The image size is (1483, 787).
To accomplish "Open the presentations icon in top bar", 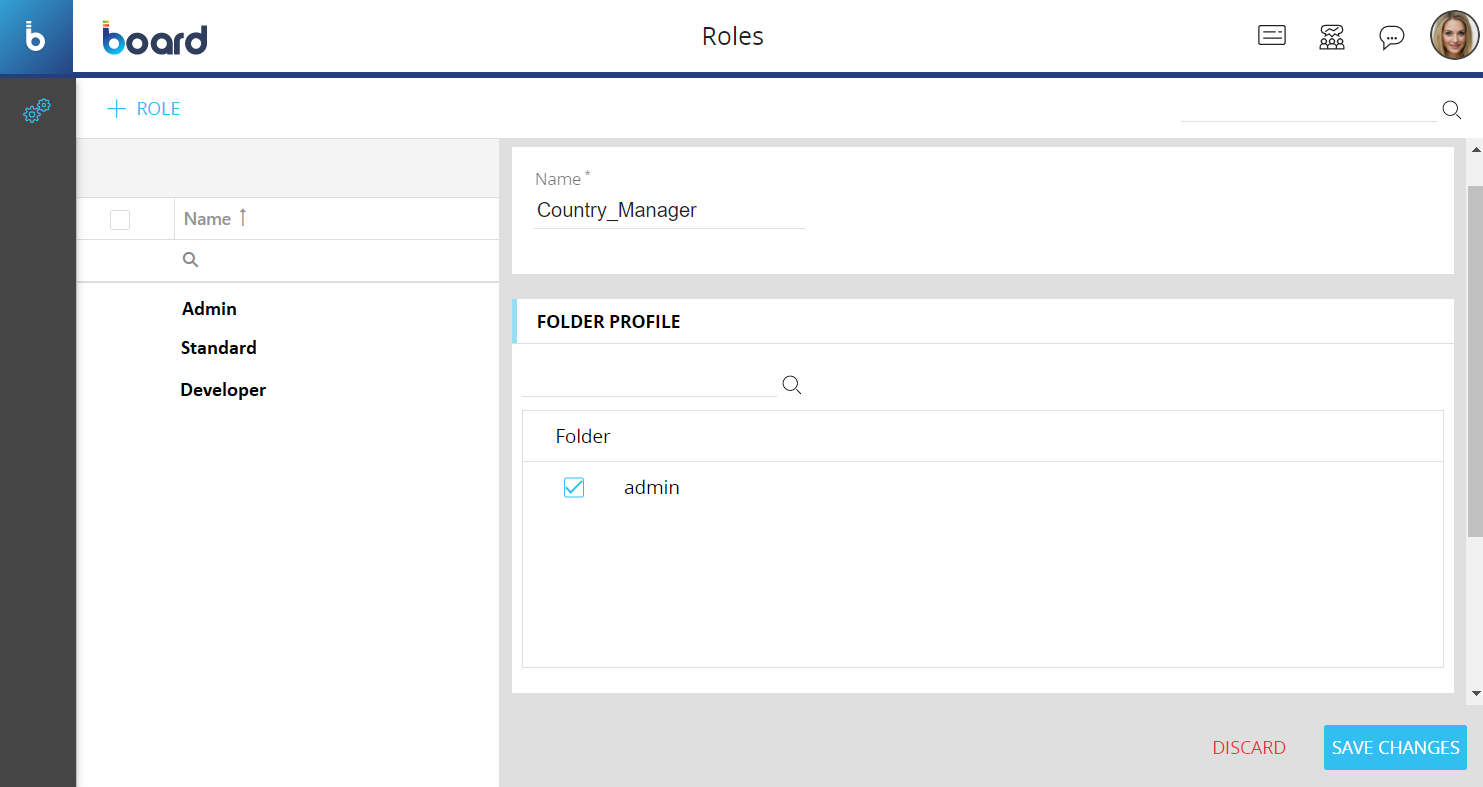I will [x=1271, y=37].
